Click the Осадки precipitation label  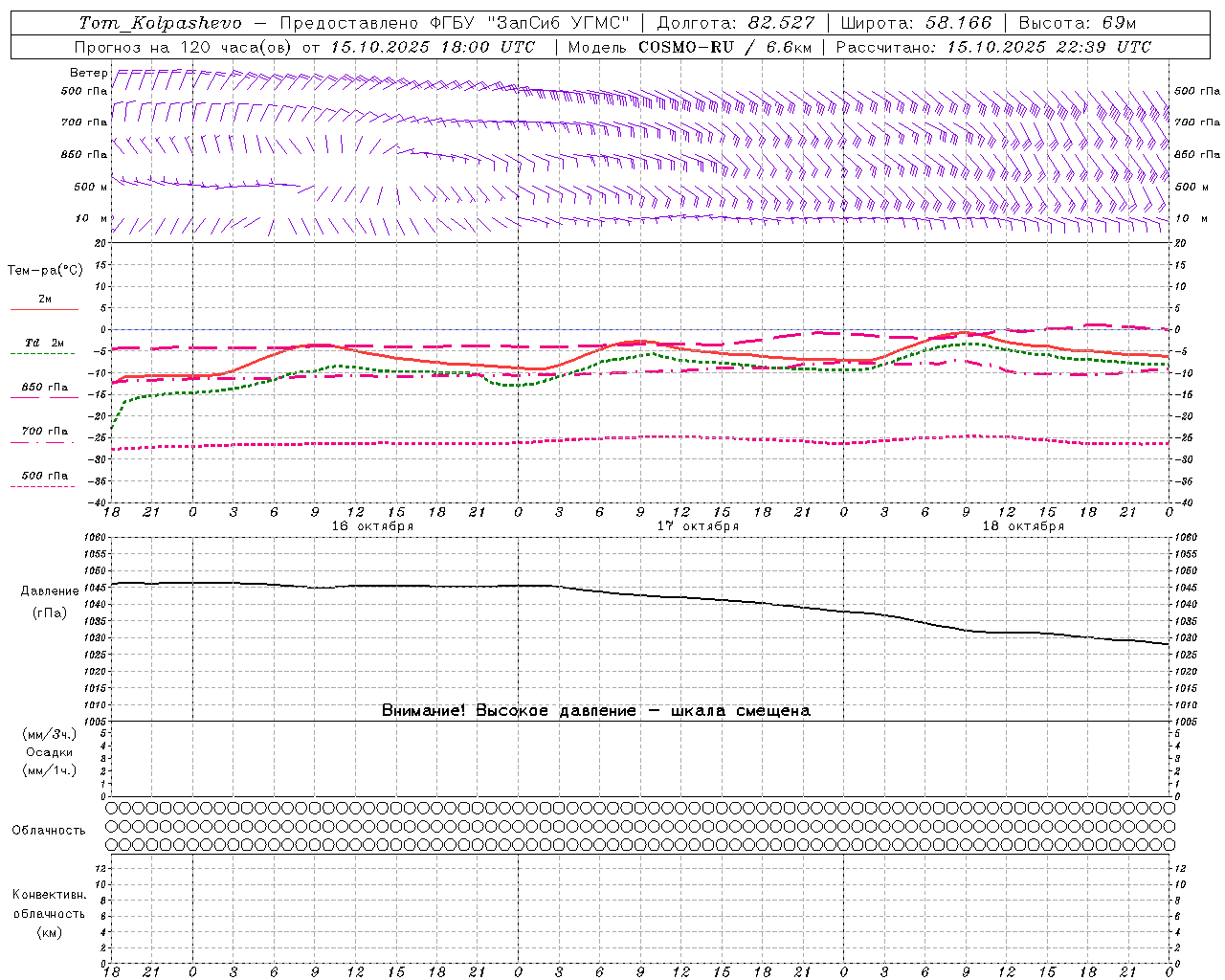pyautogui.click(x=50, y=752)
